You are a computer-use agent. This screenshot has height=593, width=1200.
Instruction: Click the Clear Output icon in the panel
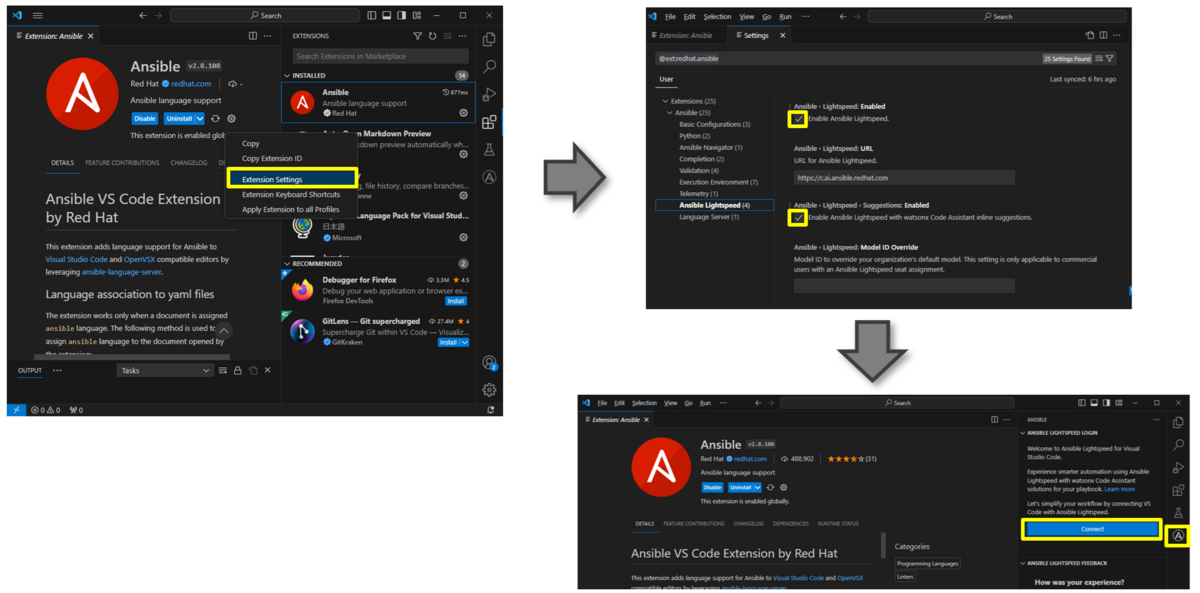click(x=223, y=370)
